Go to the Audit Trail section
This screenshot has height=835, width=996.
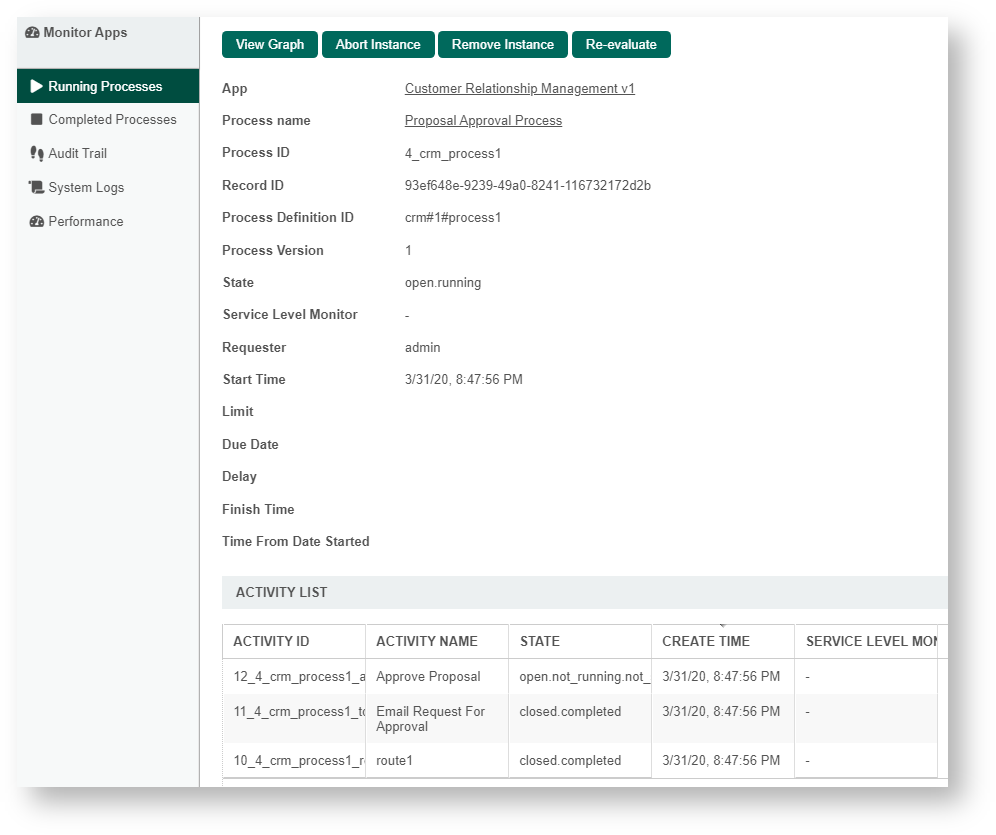coord(77,154)
